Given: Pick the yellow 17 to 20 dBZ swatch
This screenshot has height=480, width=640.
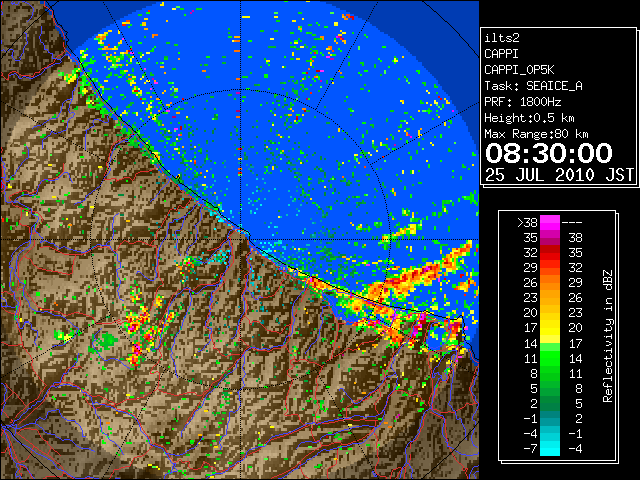Looking at the screenshot, I should click(550, 328).
